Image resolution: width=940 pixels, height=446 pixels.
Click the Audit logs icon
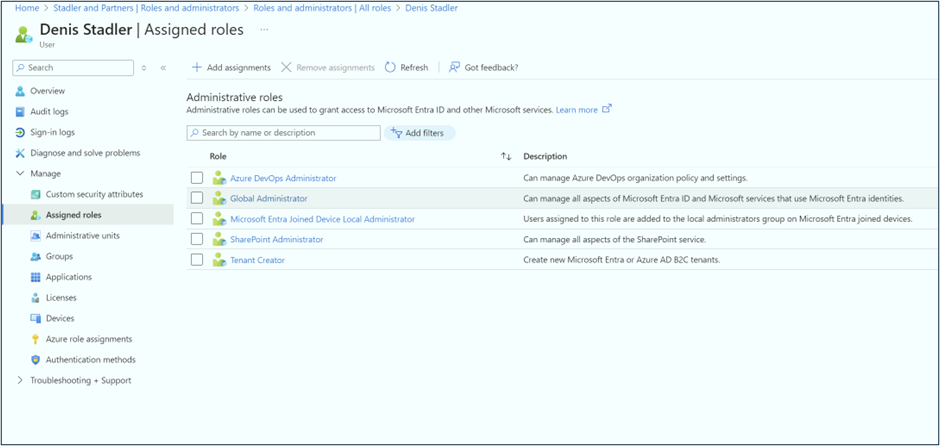coord(20,112)
